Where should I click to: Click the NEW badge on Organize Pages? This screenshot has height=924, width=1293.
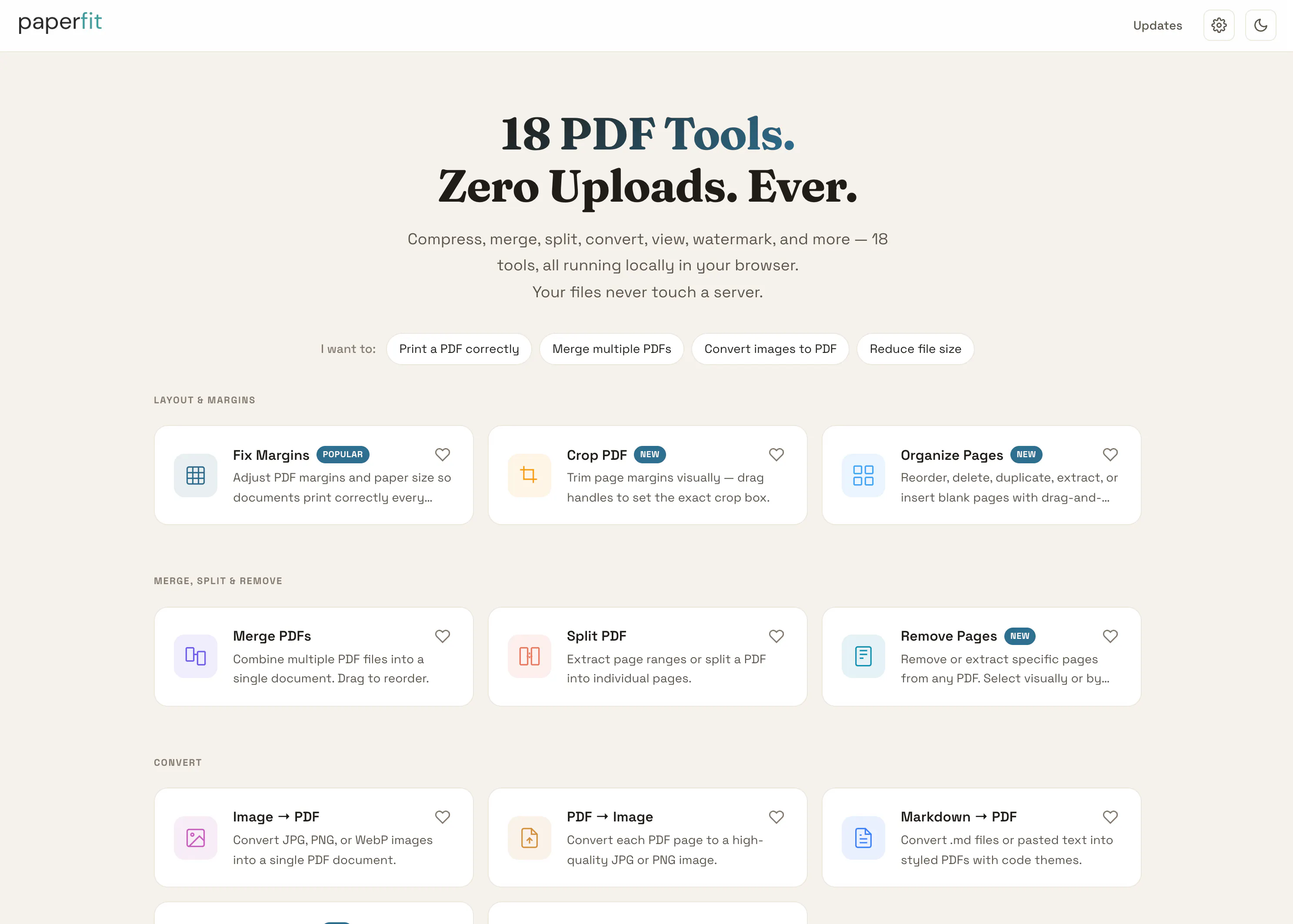[1026, 455]
